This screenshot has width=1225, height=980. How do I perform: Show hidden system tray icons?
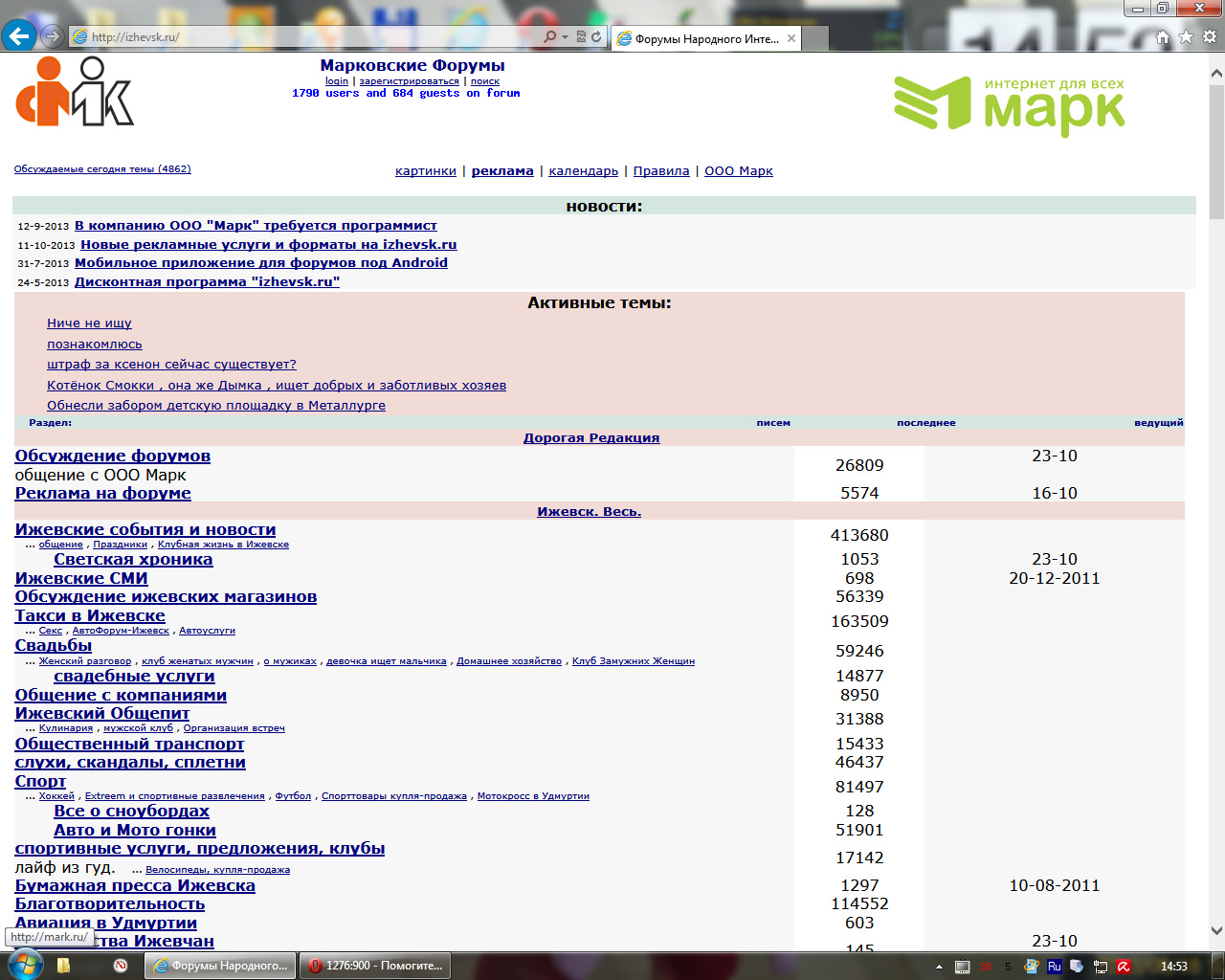pyautogui.click(x=939, y=967)
